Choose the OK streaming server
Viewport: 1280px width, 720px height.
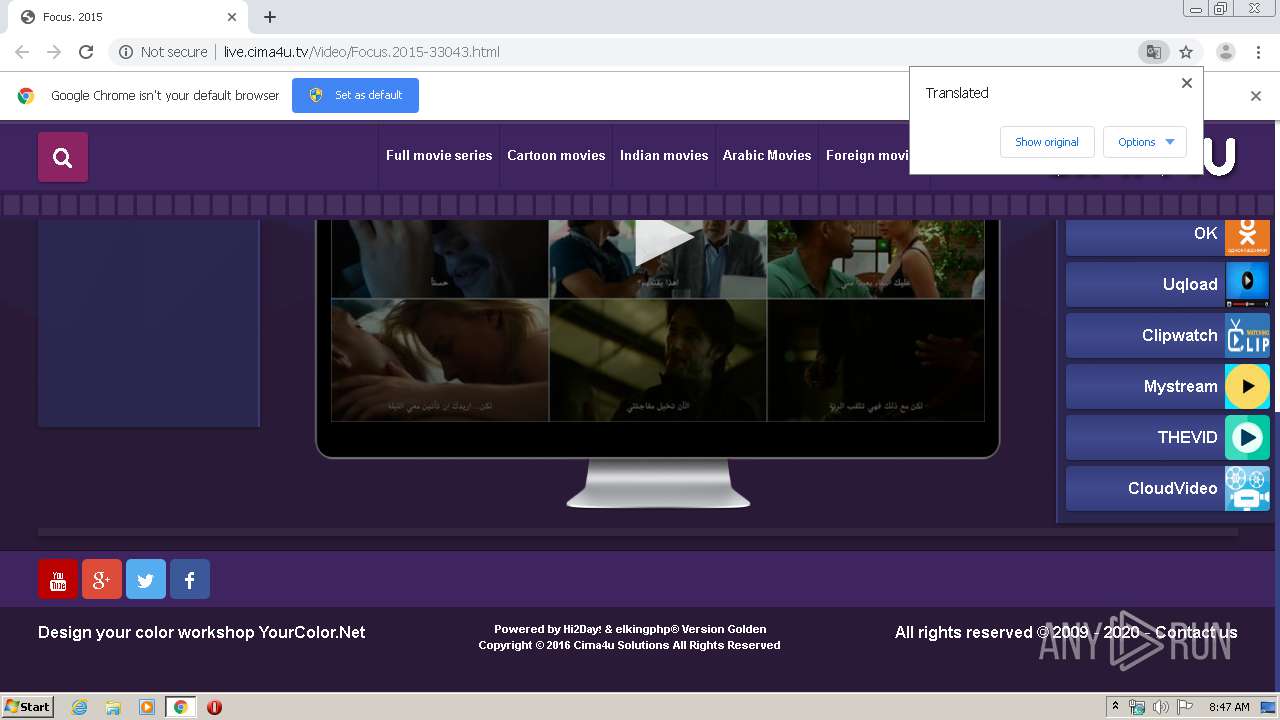[1168, 236]
